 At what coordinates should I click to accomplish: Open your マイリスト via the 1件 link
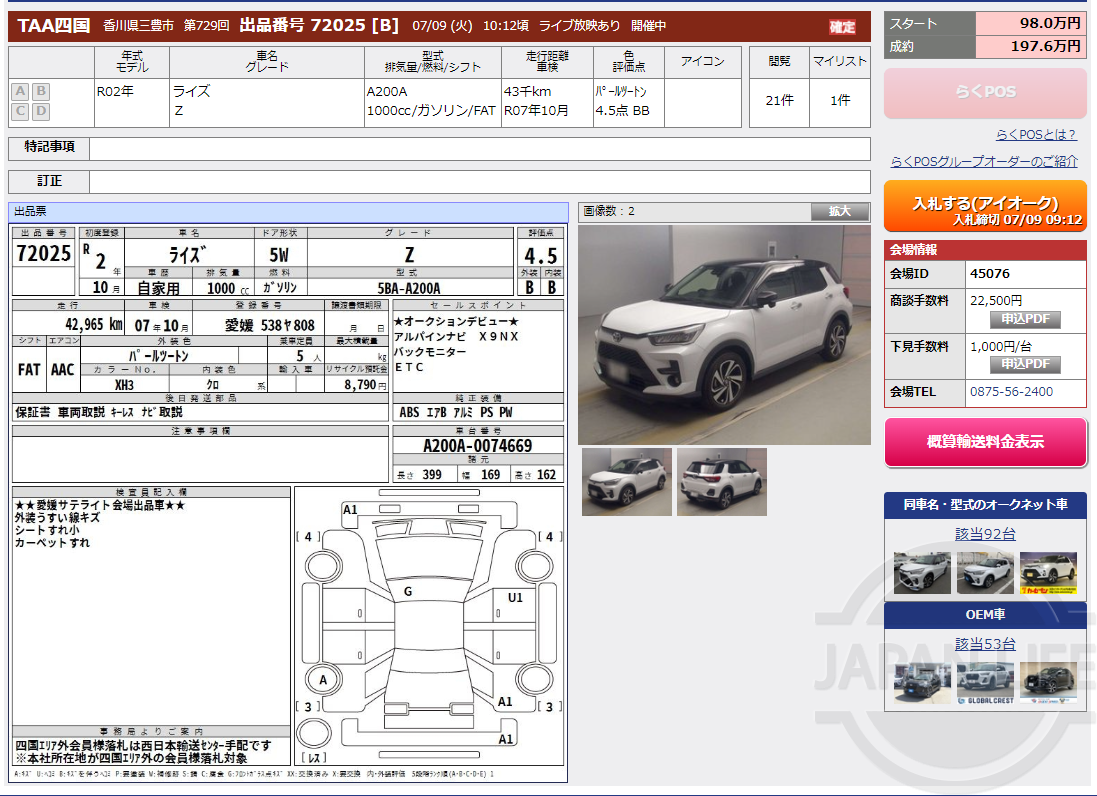click(838, 100)
